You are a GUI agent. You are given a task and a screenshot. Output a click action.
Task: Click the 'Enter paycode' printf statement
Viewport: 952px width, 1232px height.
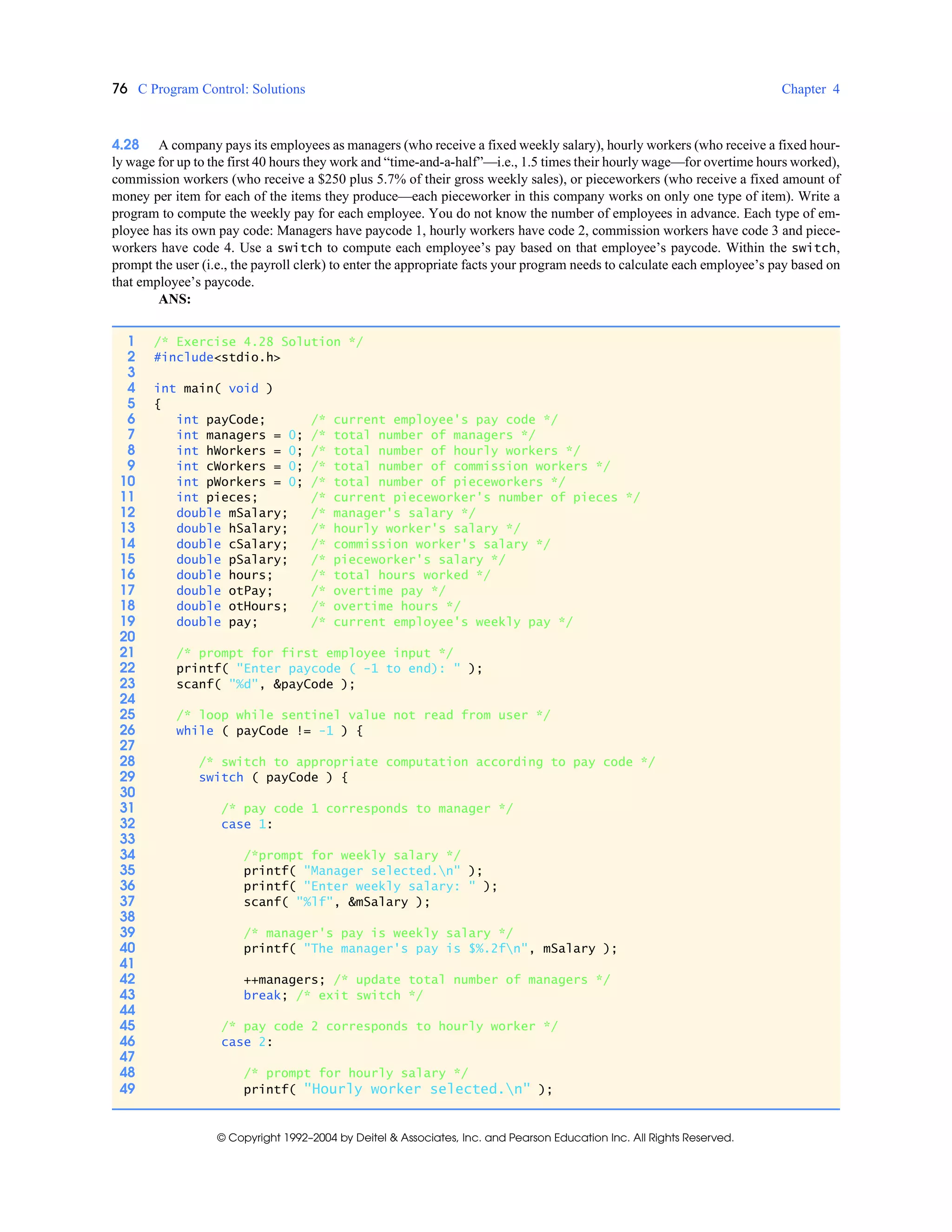pyautogui.click(x=329, y=669)
